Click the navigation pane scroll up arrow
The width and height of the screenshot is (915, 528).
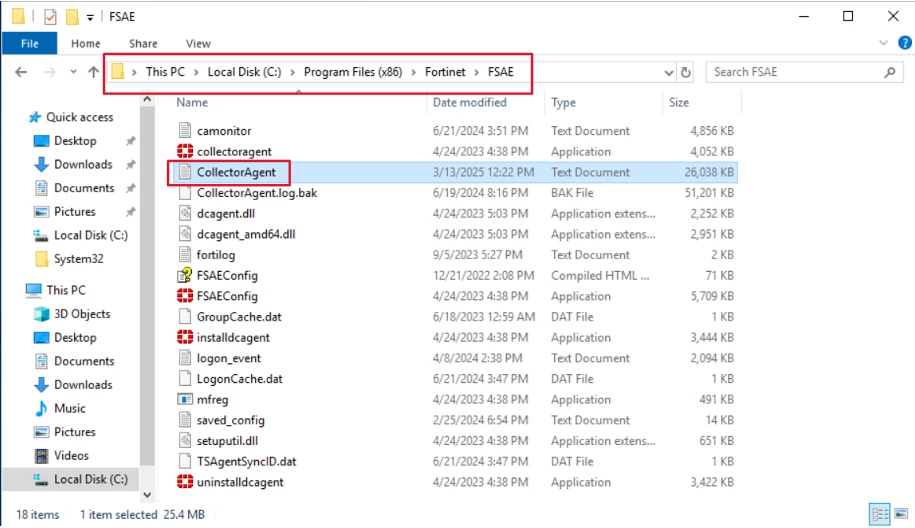(x=147, y=99)
